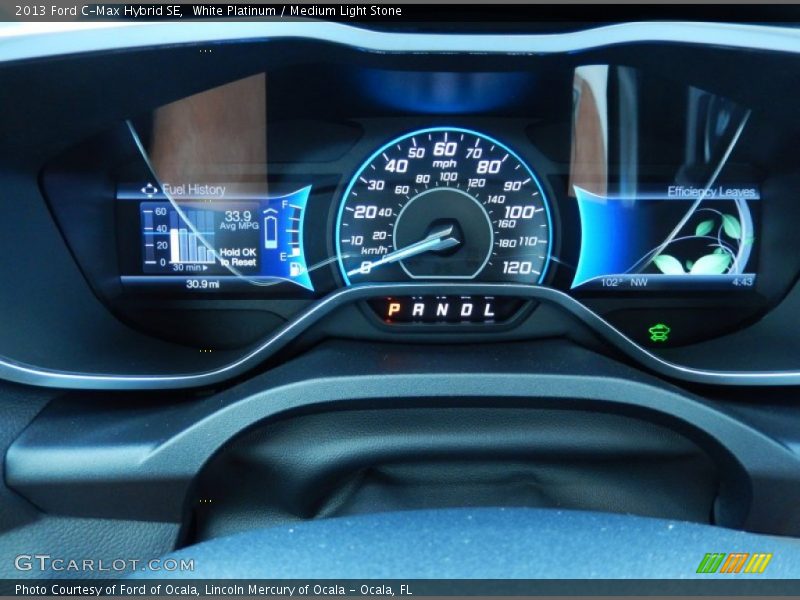Click the GTCARLOT.COM watermark logo
This screenshot has width=800, height=600.
[104, 563]
